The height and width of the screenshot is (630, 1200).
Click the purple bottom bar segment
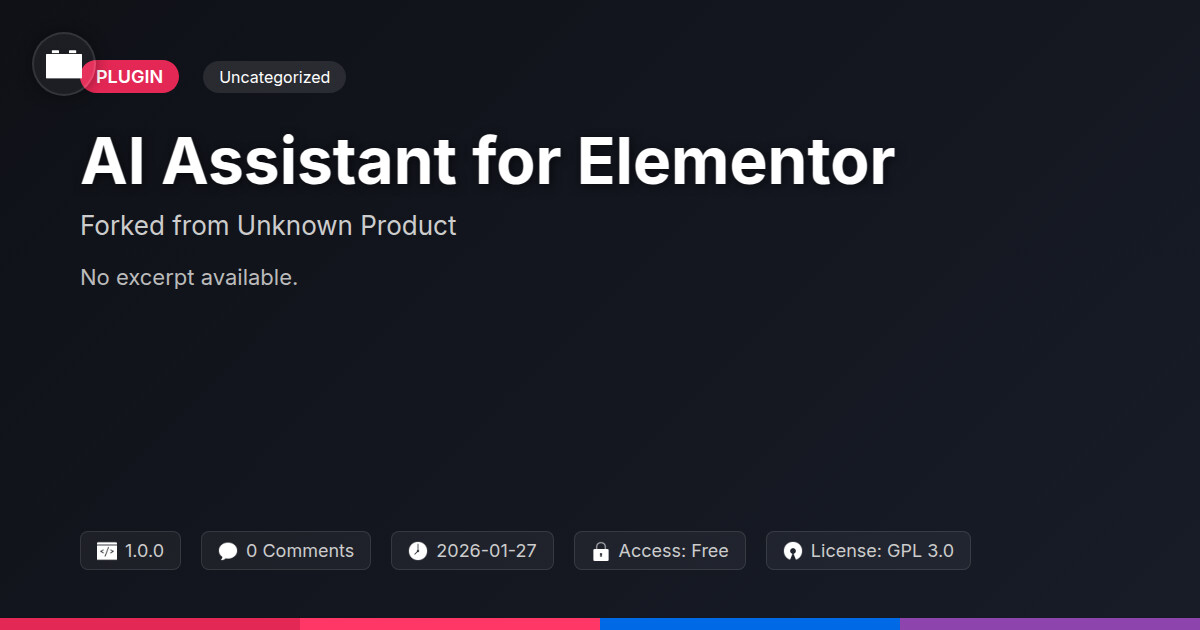click(x=1050, y=623)
